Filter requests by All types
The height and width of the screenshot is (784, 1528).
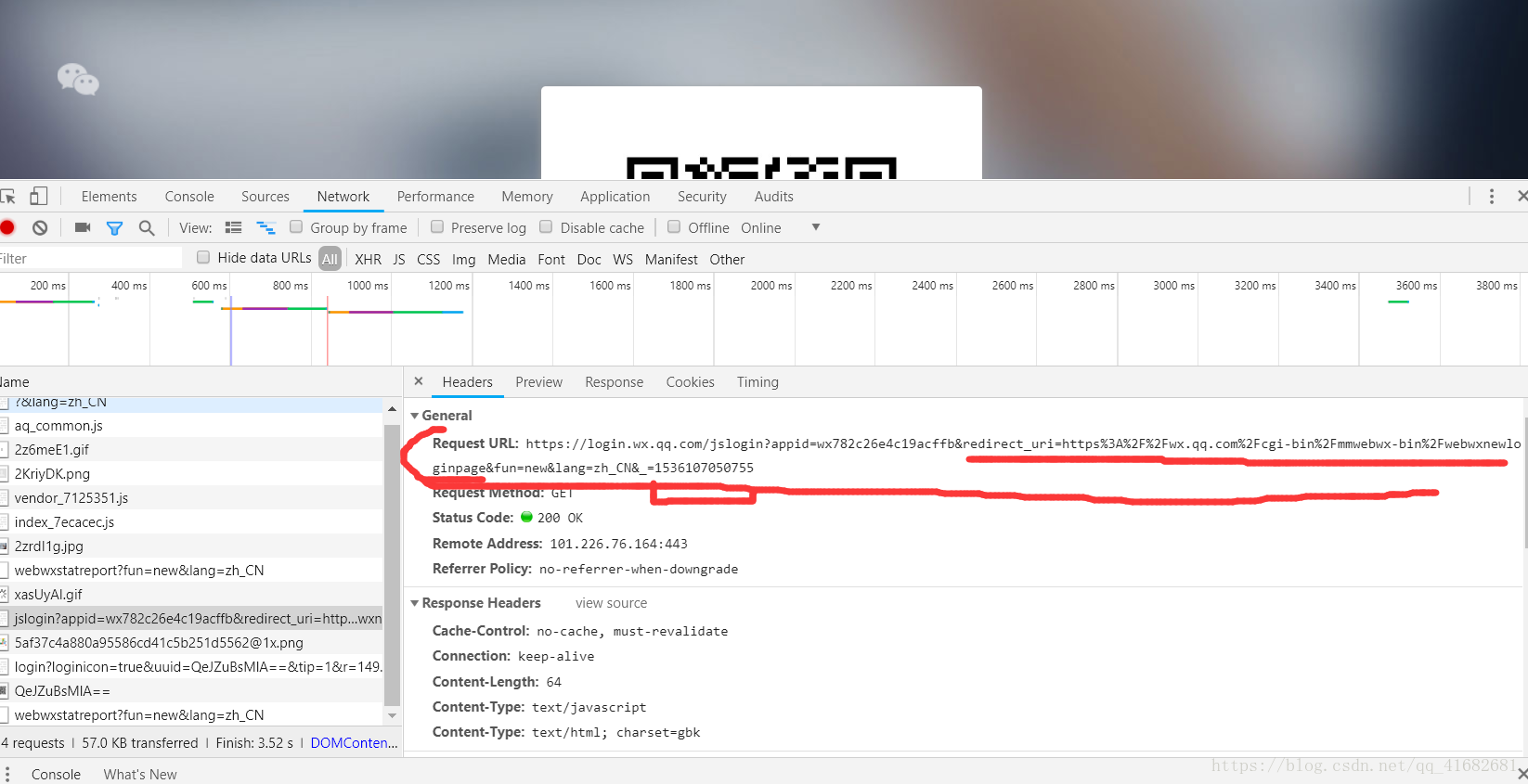pyautogui.click(x=330, y=259)
